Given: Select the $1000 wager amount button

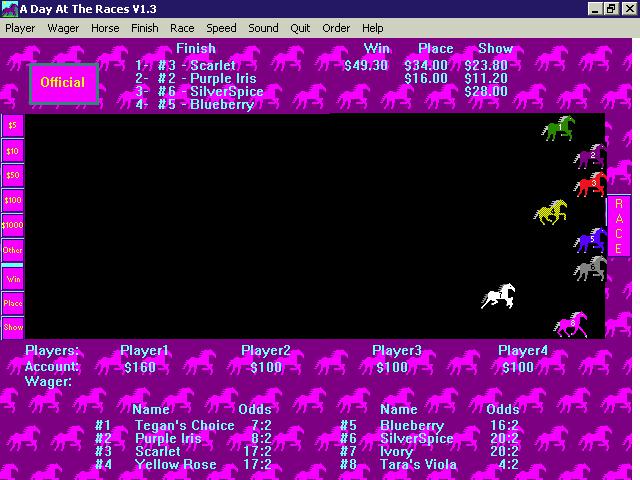Looking at the screenshot, I should click(x=13, y=225).
